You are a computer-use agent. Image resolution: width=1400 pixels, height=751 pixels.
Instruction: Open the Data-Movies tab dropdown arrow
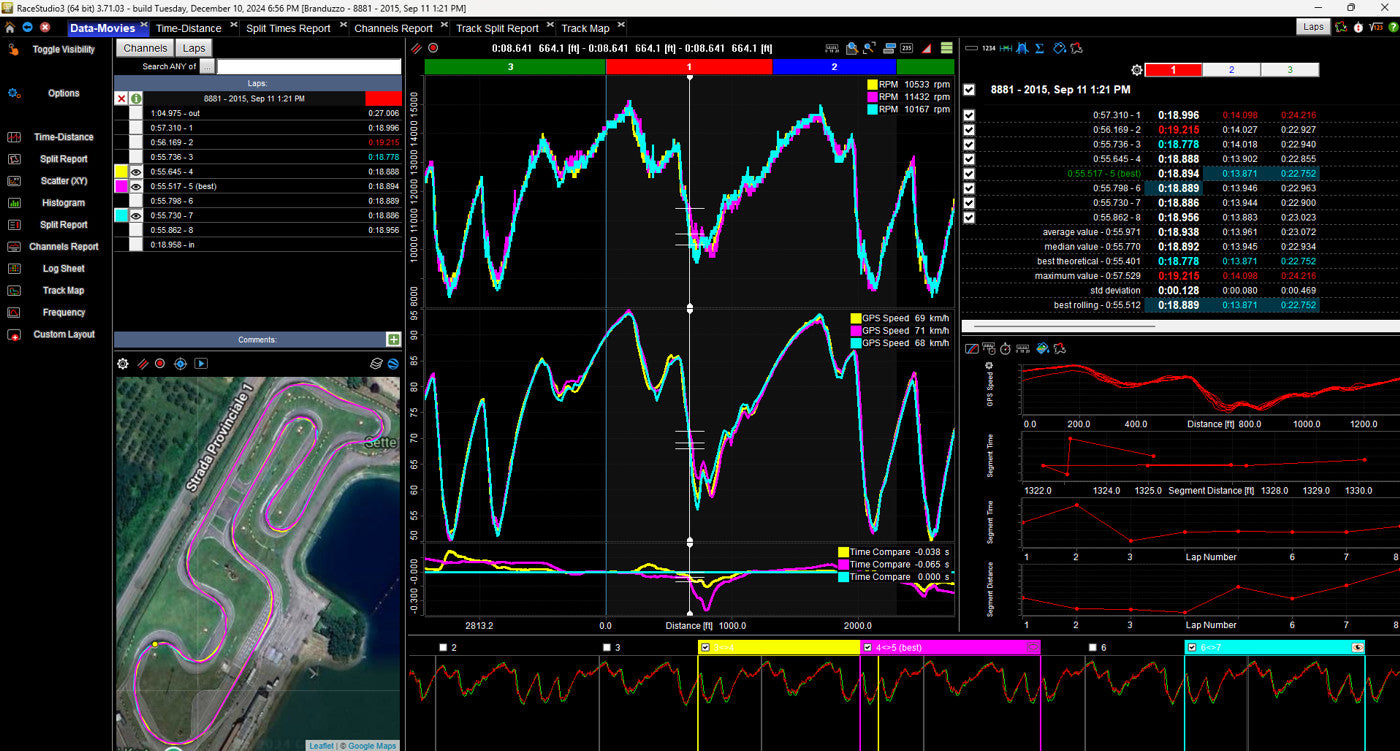pyautogui.click(x=142, y=25)
